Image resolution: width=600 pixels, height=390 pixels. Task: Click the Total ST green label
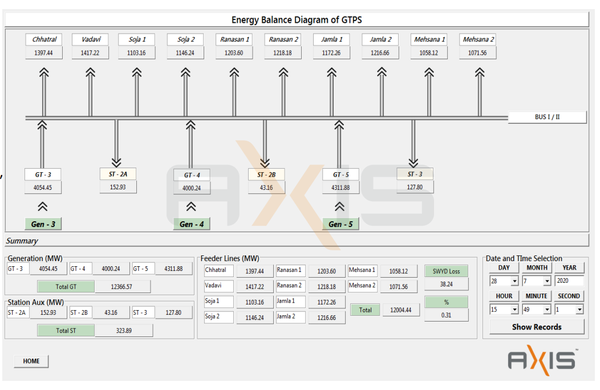pos(66,330)
